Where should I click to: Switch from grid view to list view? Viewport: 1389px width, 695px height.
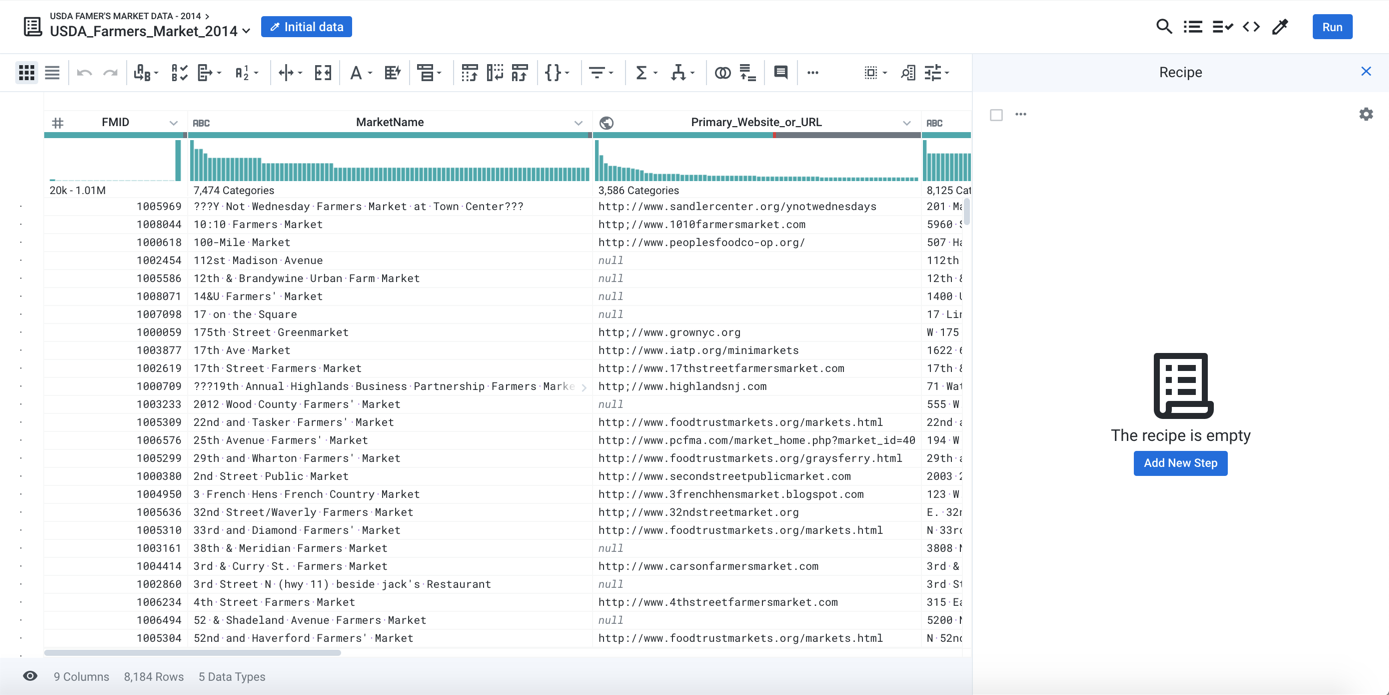click(x=52, y=72)
